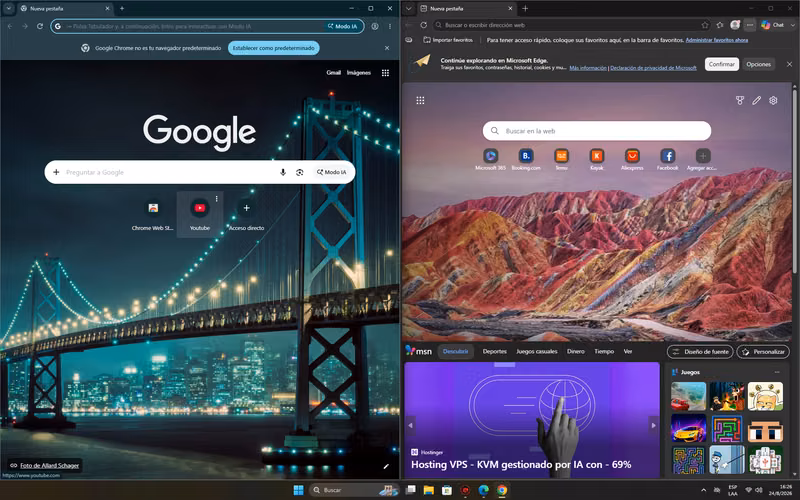Screen dimensions: 800x500
Task: Open the Chrome Web Store shortcut
Action: click(153, 214)
